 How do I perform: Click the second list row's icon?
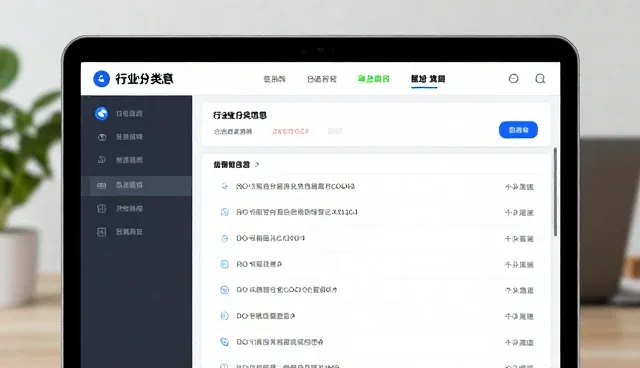tap(224, 212)
